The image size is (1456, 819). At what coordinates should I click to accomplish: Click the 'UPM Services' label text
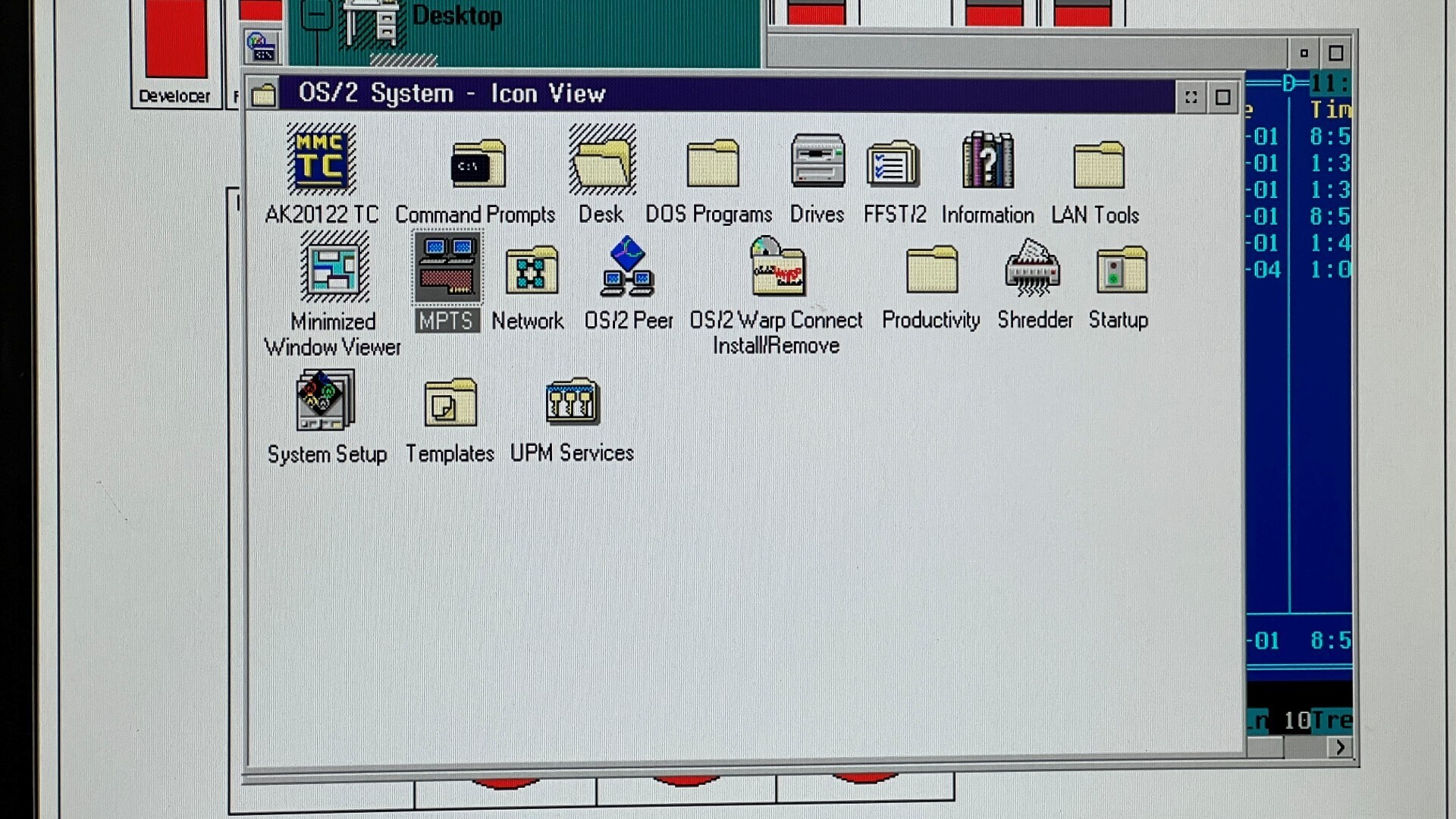click(x=572, y=453)
